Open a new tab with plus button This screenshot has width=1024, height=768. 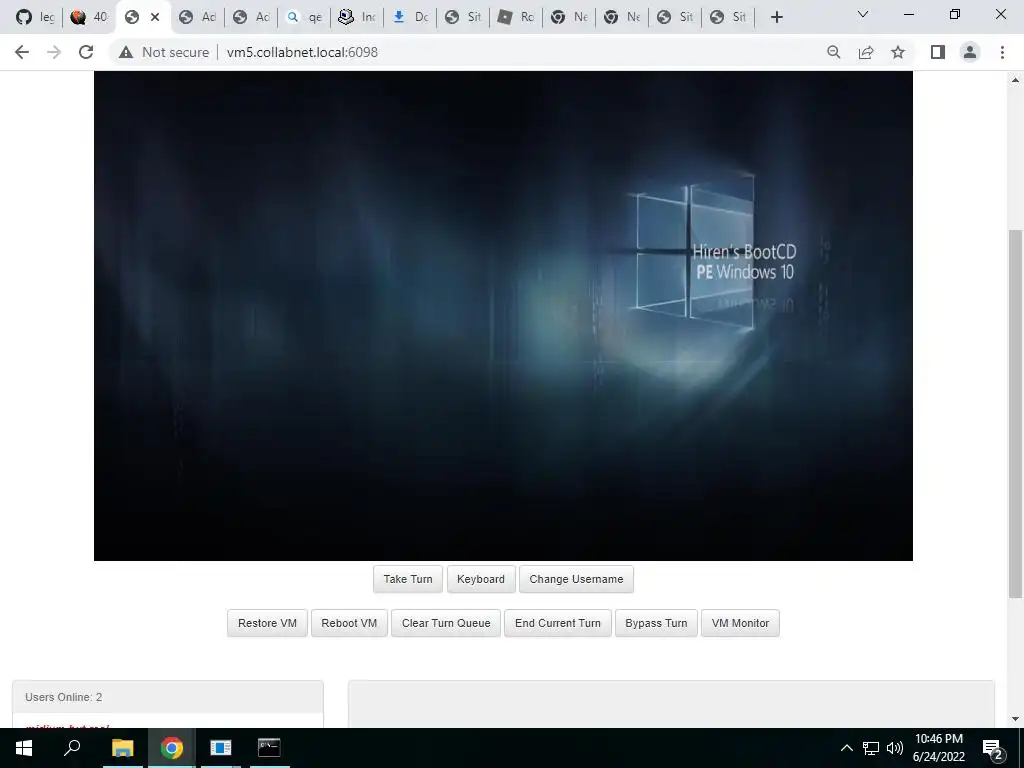pos(776,17)
